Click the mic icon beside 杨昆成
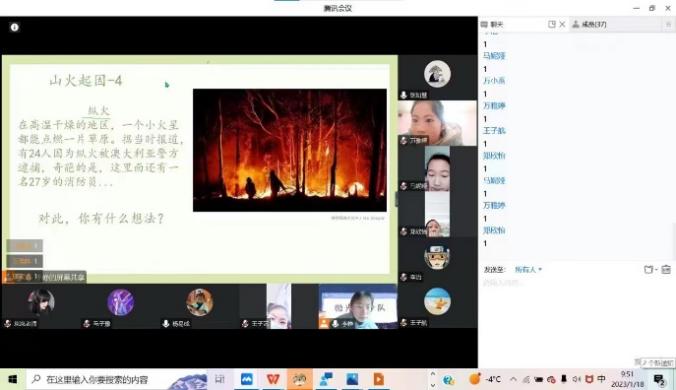The height and width of the screenshot is (390, 676). 166,323
